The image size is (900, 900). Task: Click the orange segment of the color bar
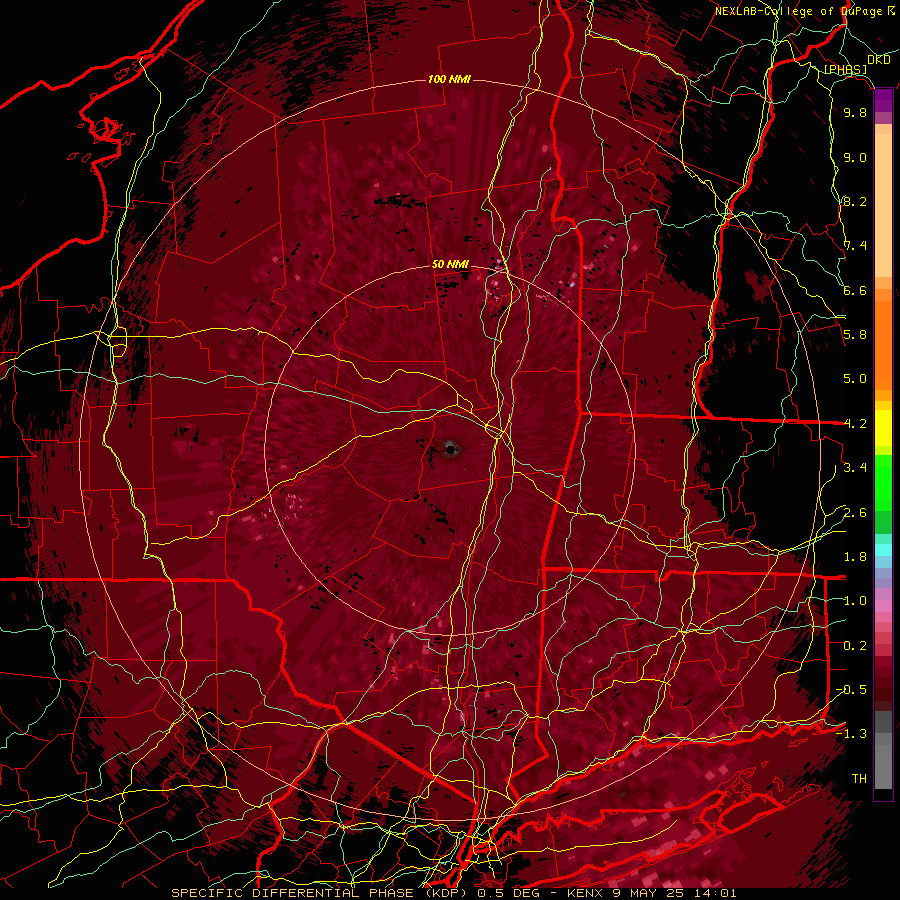(x=883, y=344)
